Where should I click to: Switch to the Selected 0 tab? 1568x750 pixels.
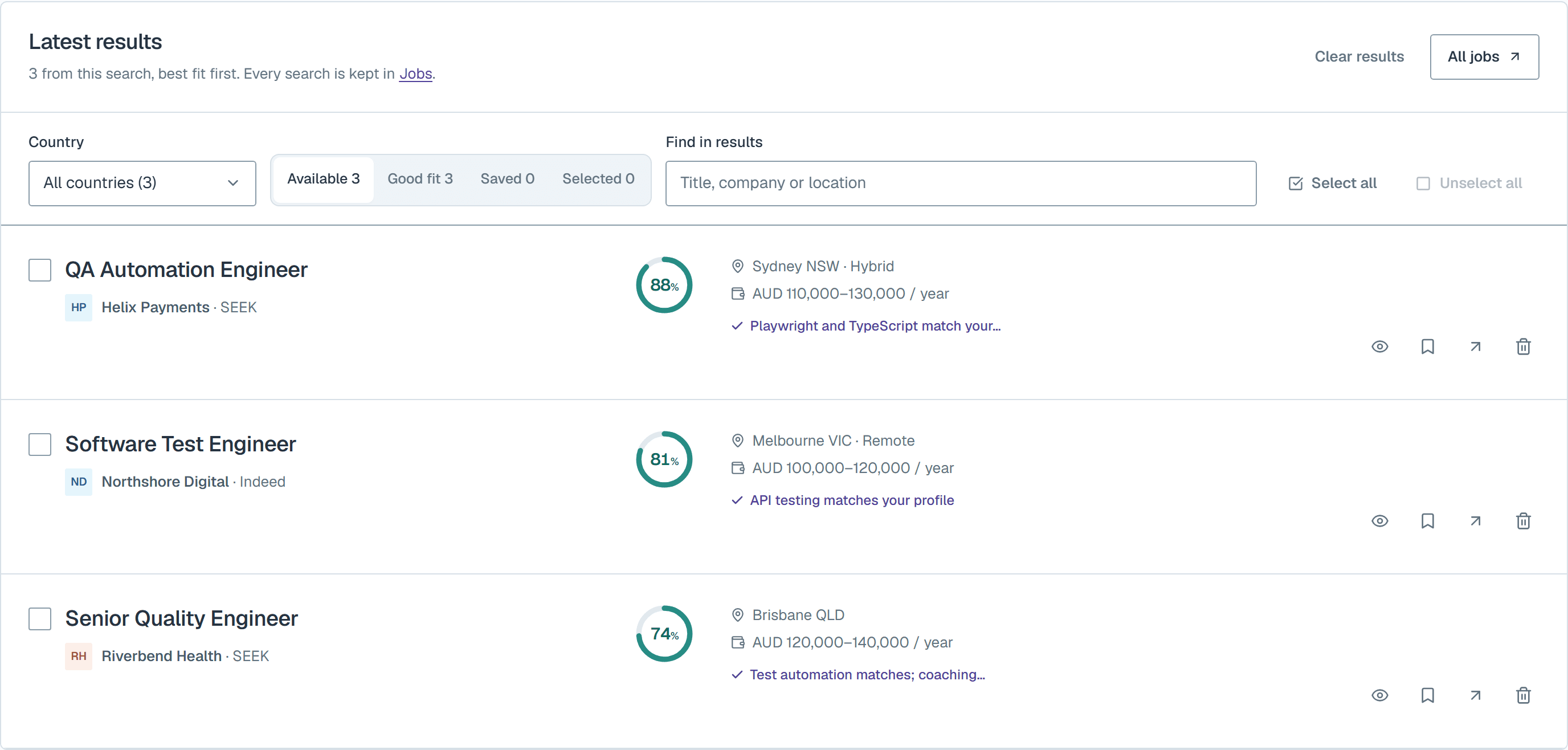point(598,179)
